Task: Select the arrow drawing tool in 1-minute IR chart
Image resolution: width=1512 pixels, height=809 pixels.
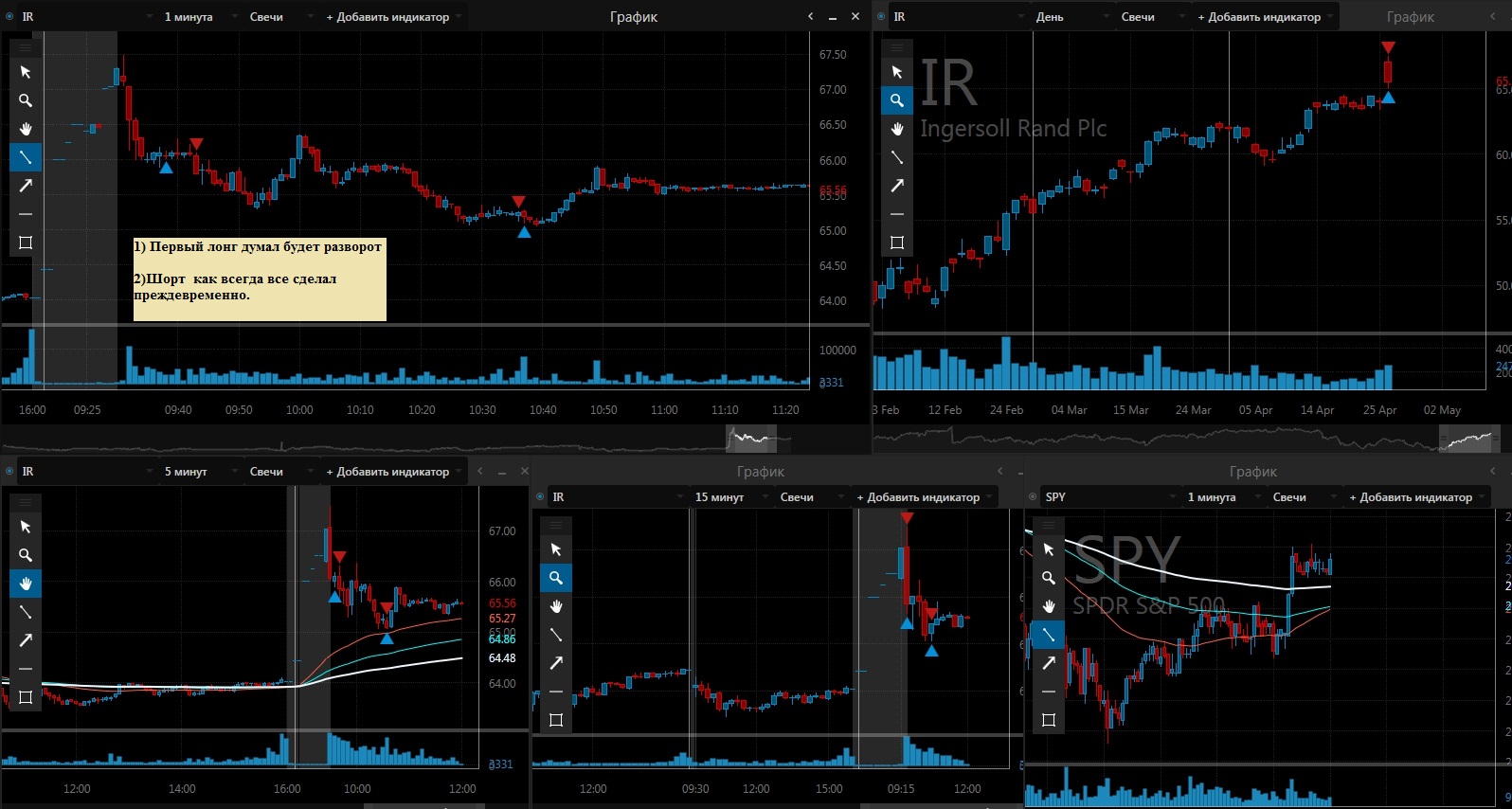Action: pyautogui.click(x=26, y=186)
